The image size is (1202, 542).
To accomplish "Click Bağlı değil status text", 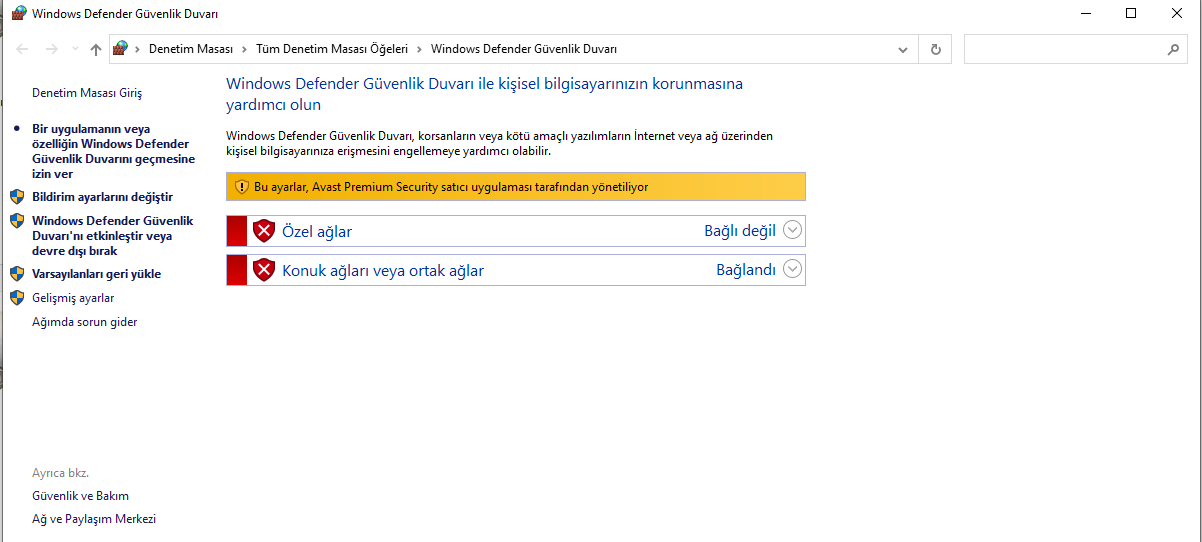I will coord(740,232).
